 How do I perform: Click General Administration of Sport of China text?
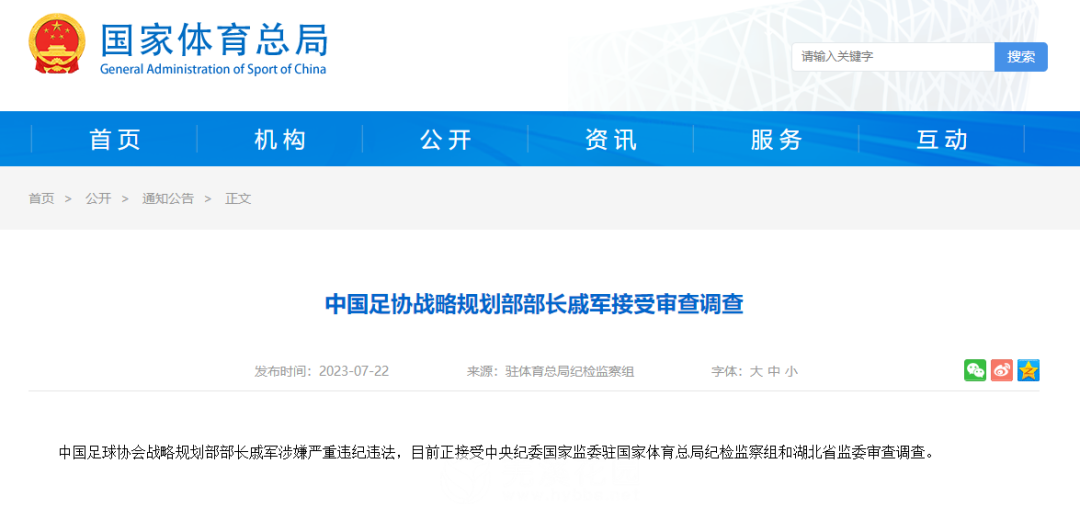point(213,69)
